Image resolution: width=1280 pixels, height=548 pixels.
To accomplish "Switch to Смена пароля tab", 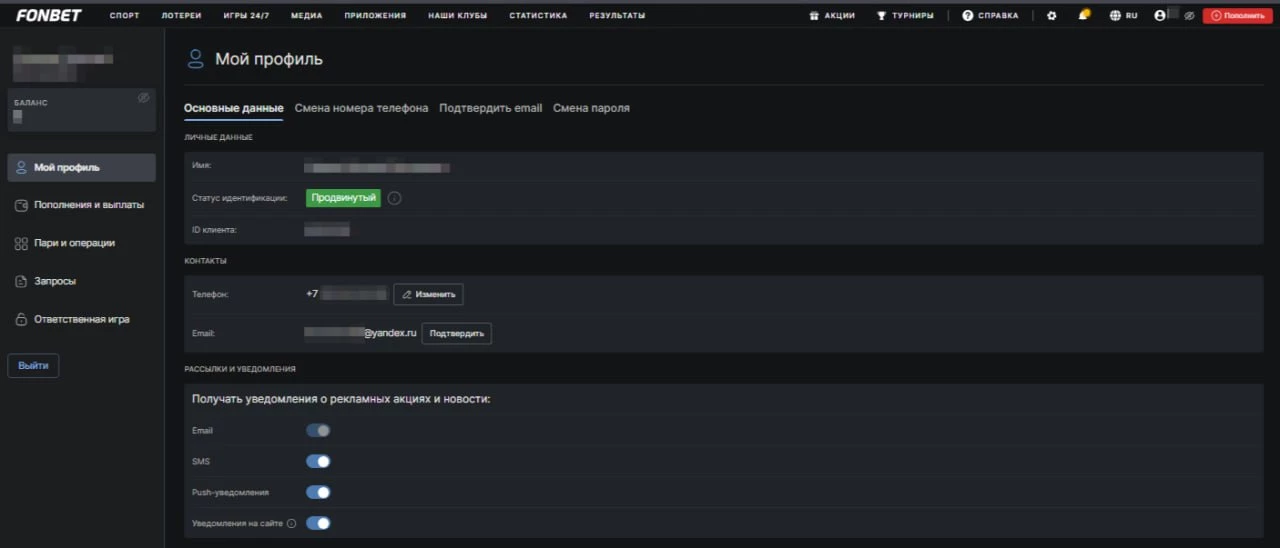I will click(591, 108).
